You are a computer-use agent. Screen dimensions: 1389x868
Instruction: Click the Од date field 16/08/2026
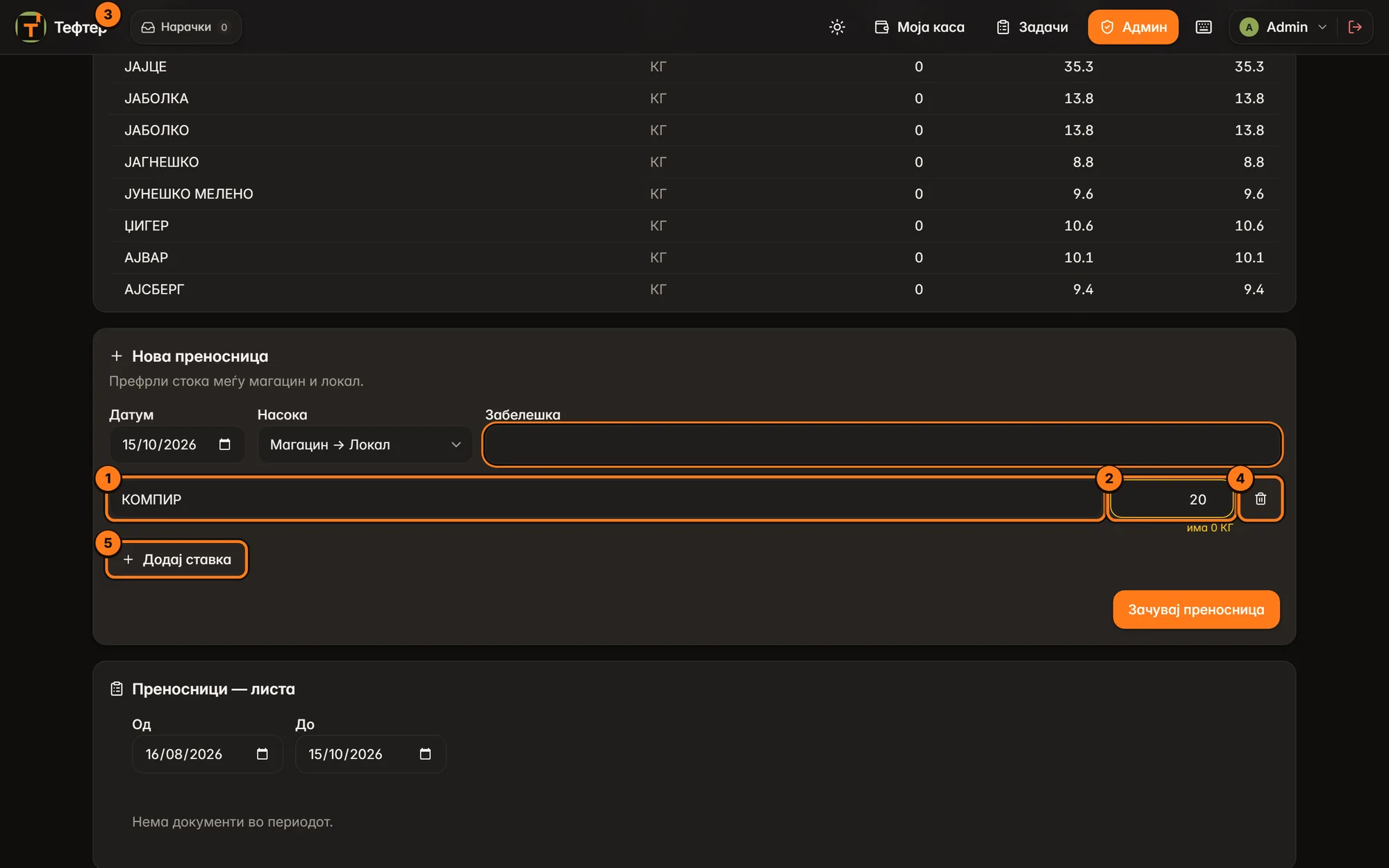208,754
